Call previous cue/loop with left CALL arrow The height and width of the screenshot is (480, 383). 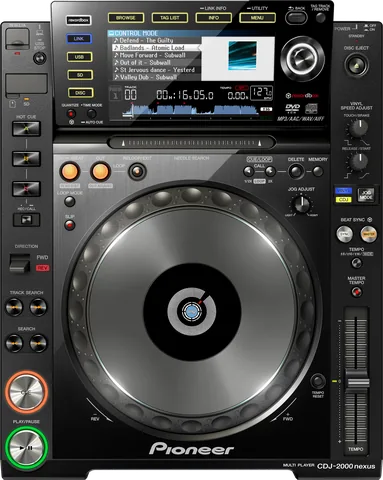coord(249,171)
